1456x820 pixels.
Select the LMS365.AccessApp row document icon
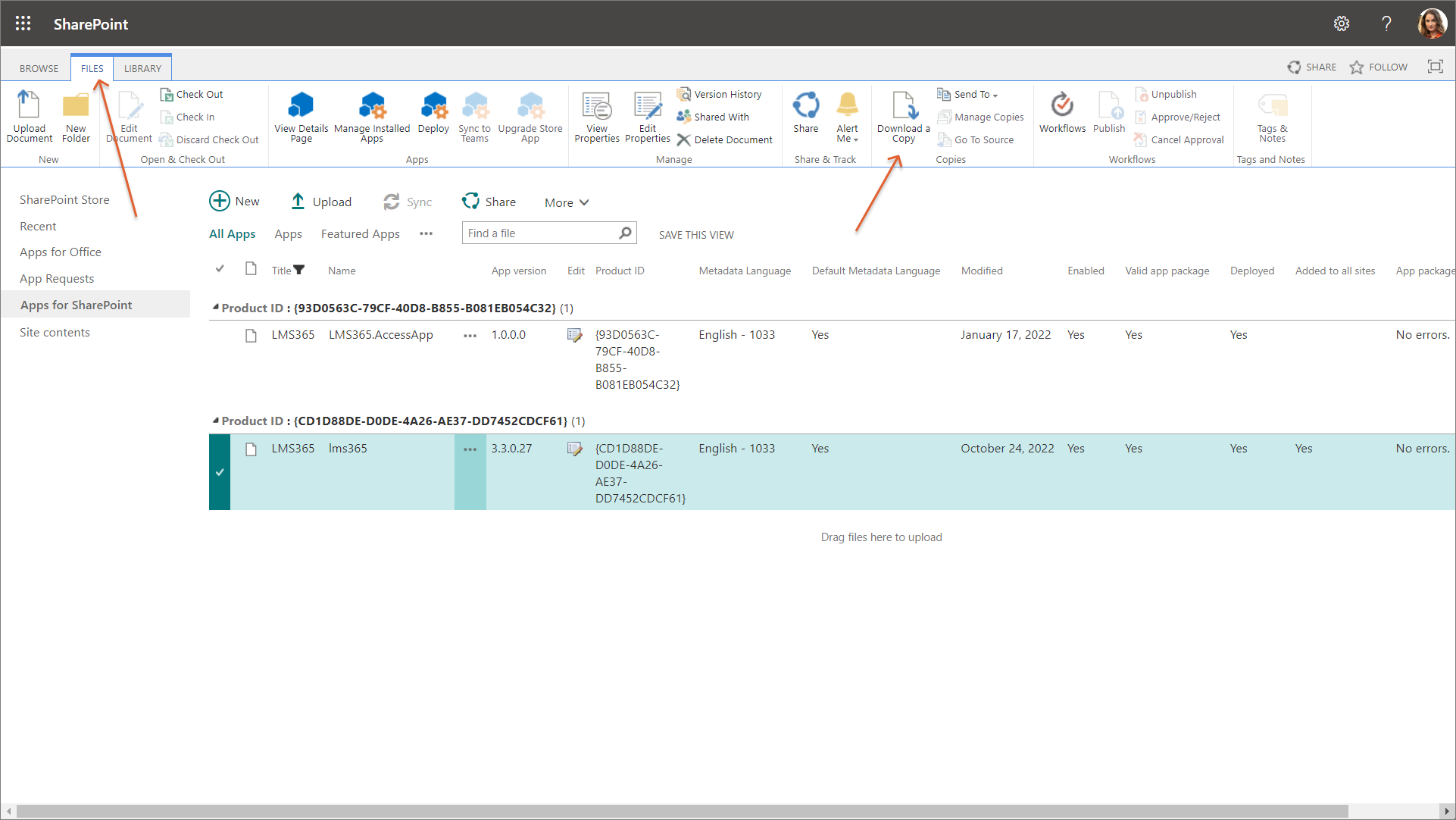point(251,336)
